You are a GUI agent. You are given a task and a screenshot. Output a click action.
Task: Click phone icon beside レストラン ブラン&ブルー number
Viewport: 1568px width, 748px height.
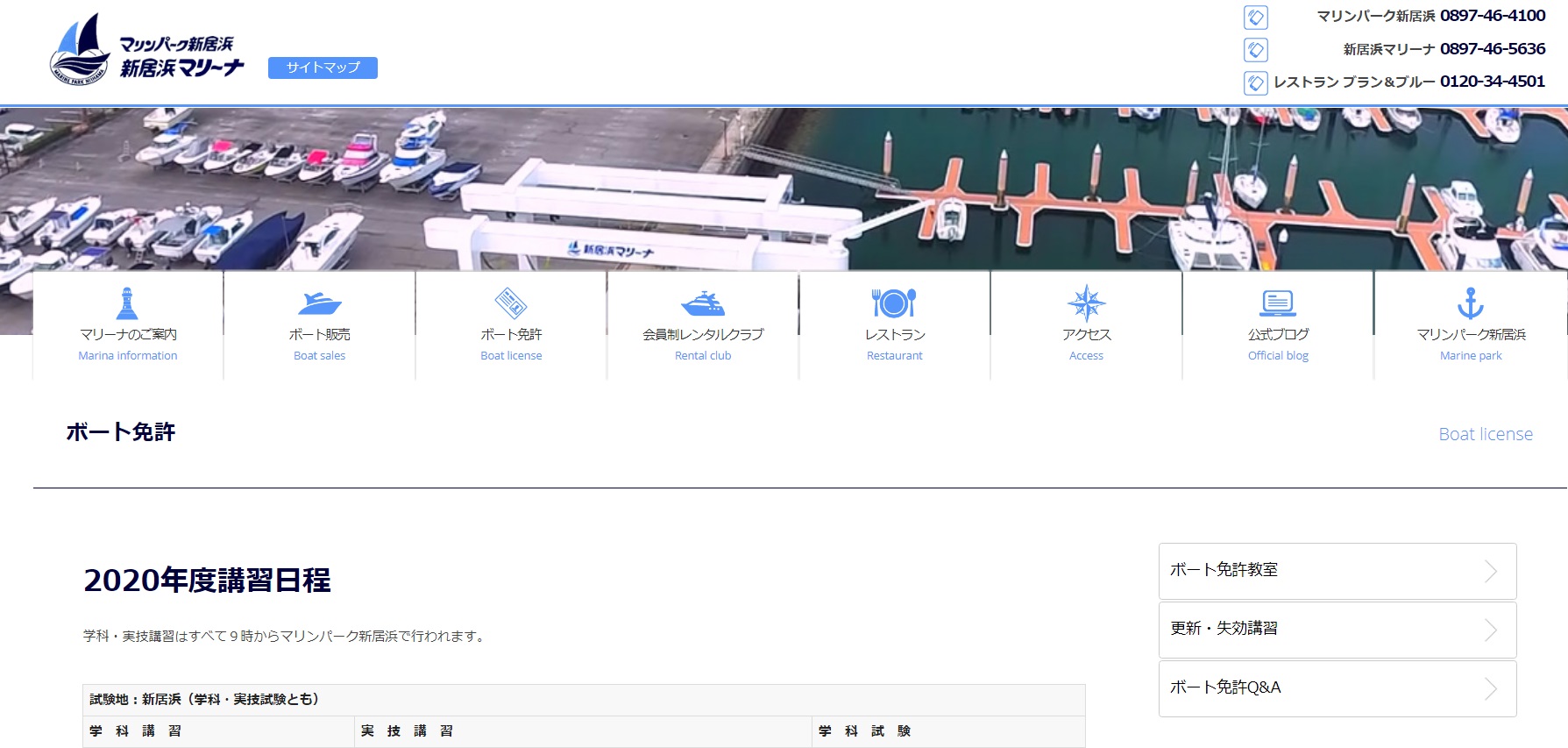pyautogui.click(x=1256, y=82)
